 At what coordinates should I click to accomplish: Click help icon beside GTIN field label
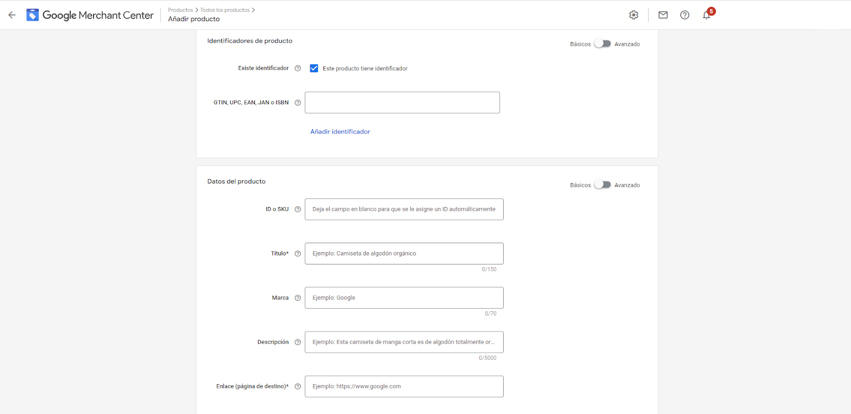[298, 103]
